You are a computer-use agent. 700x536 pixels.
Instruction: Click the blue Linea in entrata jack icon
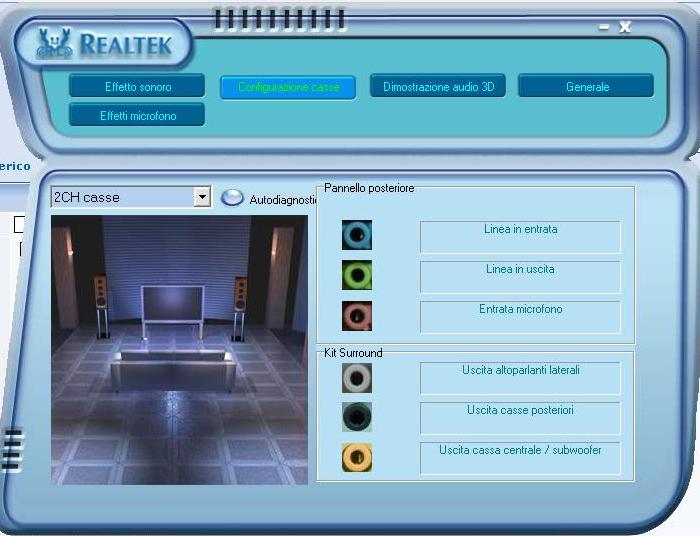pyautogui.click(x=357, y=235)
